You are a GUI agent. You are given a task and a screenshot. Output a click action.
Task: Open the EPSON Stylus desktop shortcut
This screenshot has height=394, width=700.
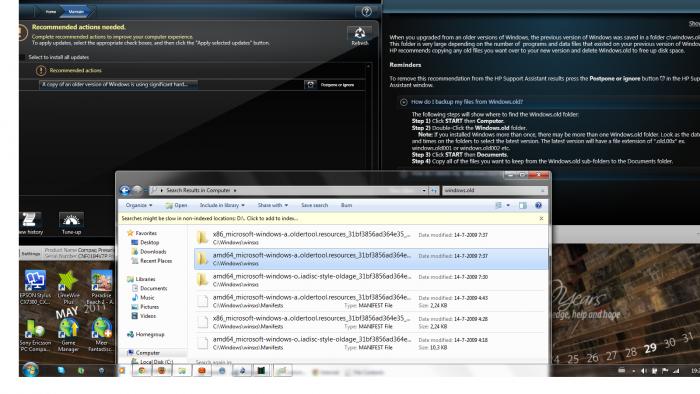pyautogui.click(x=35, y=287)
